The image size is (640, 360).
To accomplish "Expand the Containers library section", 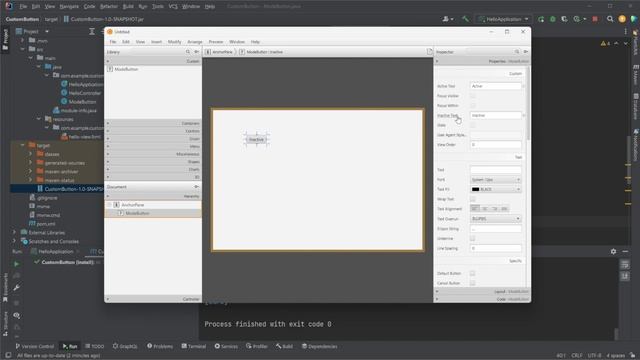I will pos(153,123).
